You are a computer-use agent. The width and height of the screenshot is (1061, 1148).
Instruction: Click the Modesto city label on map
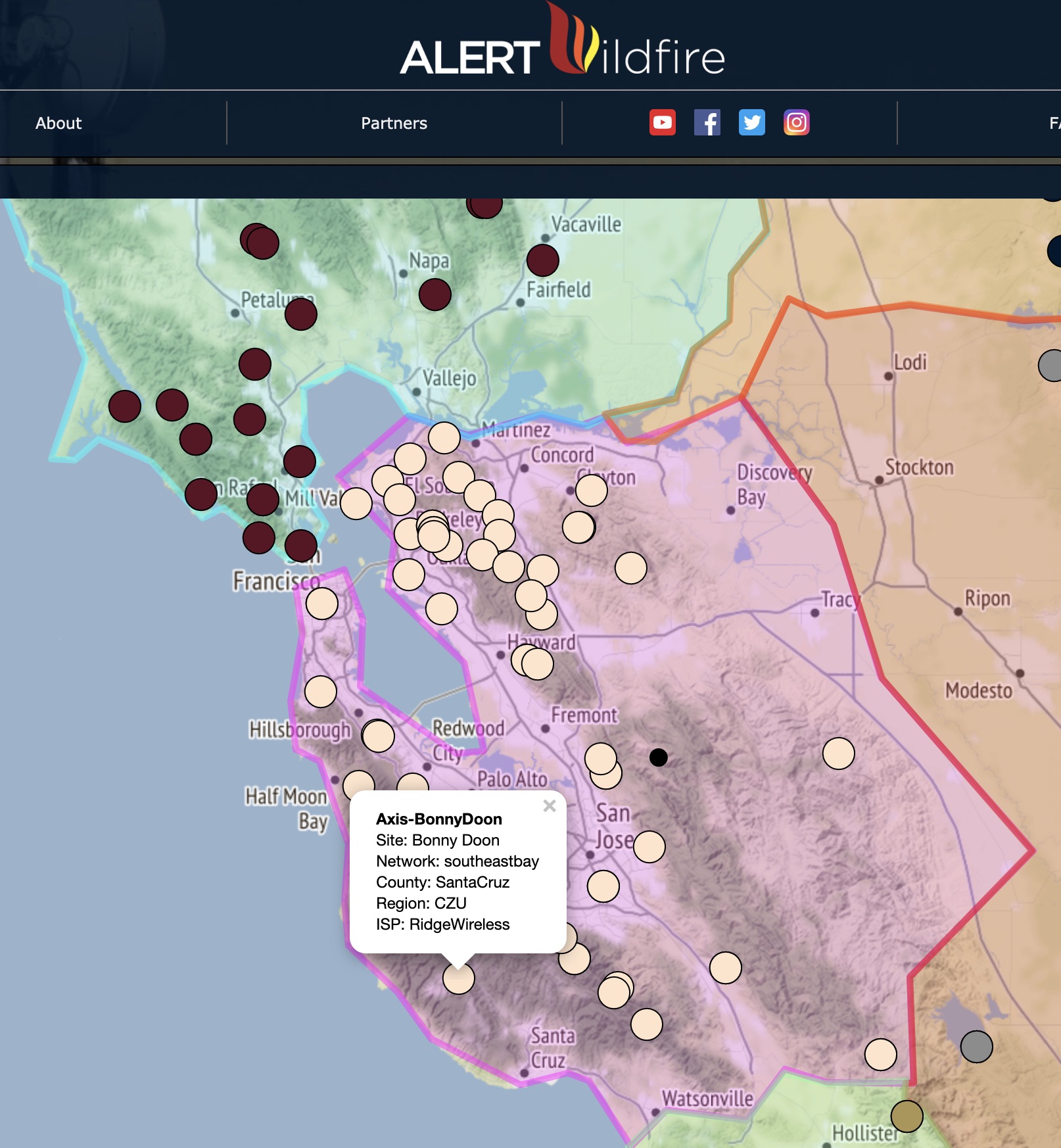click(x=978, y=690)
